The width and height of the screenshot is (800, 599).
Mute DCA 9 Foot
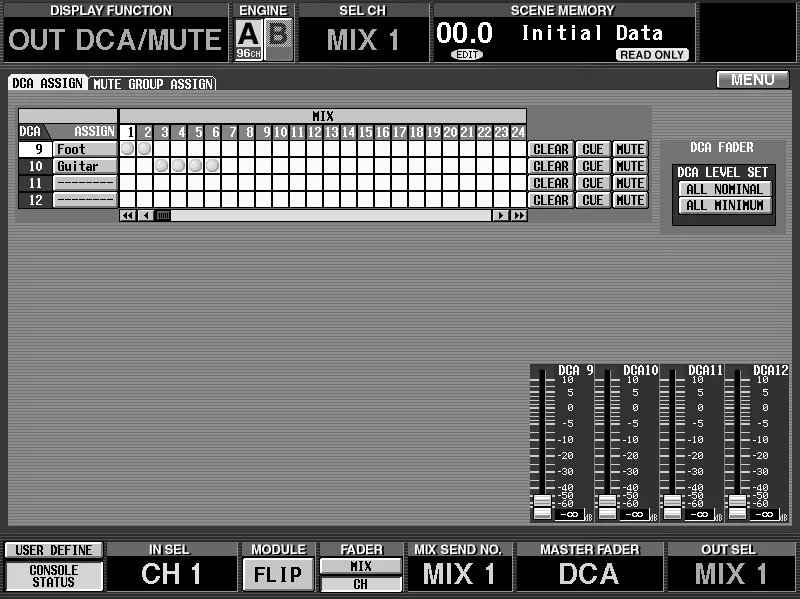(x=630, y=149)
